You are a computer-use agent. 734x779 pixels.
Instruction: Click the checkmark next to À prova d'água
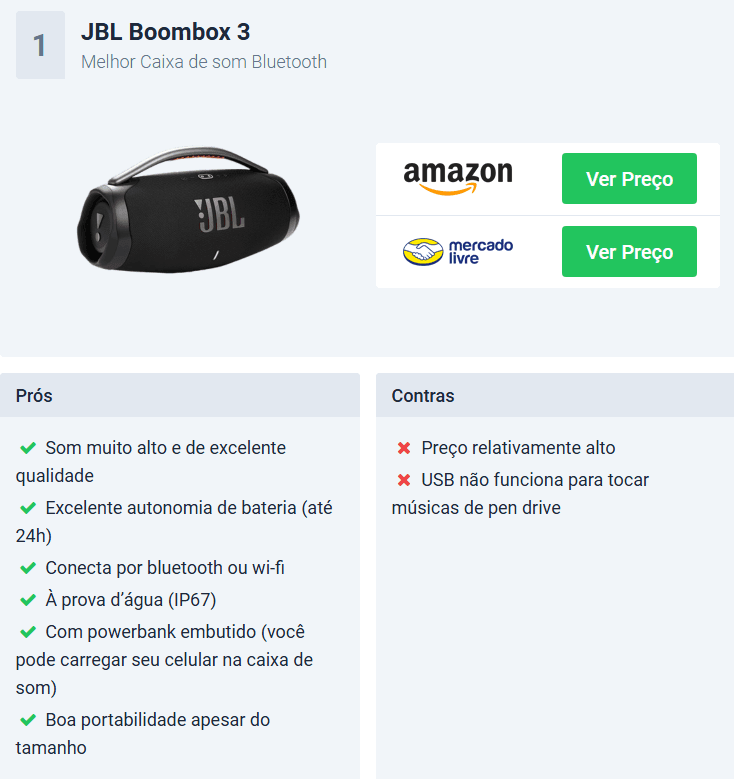tap(28, 600)
